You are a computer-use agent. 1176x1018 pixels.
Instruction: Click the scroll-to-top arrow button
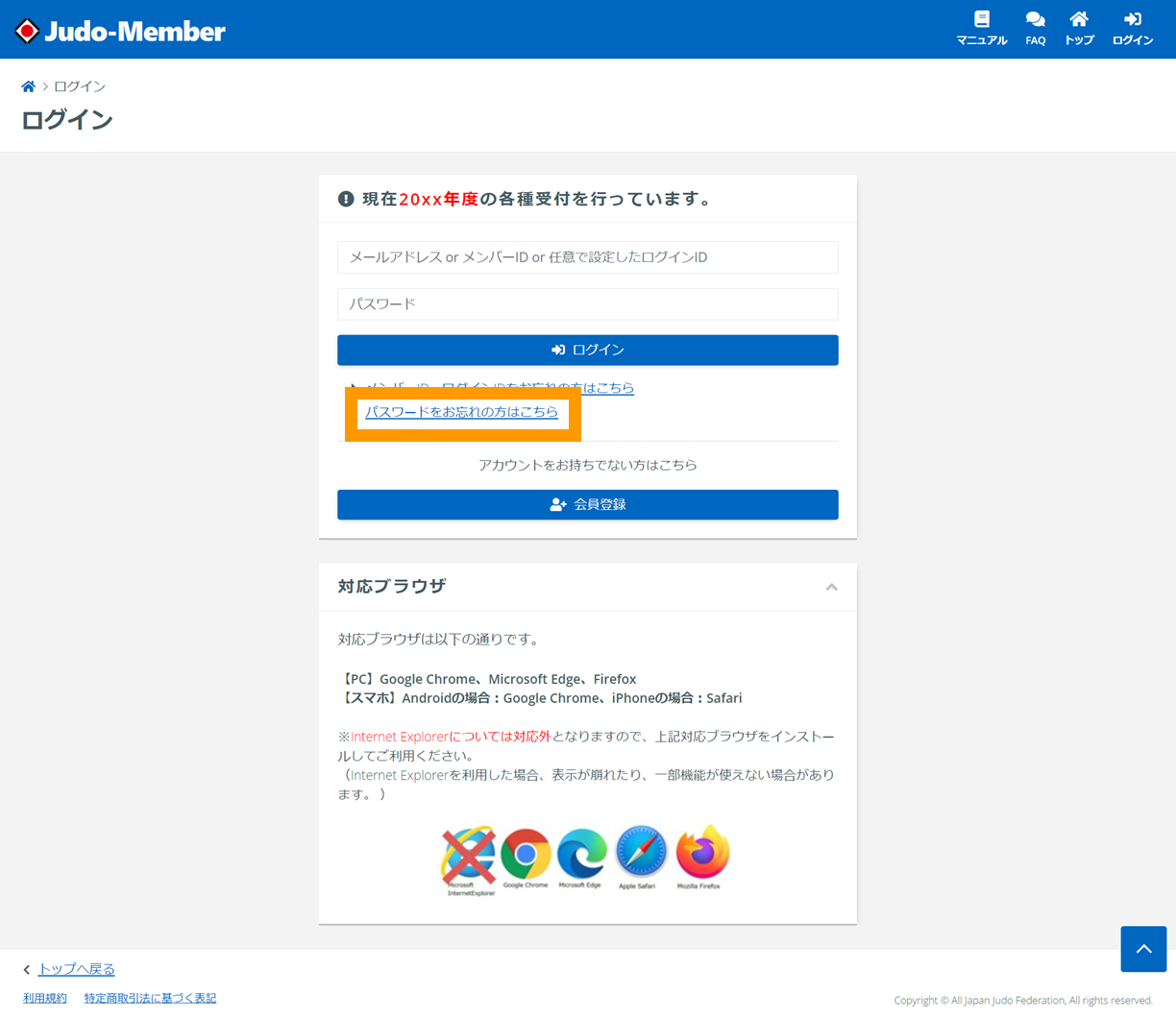point(1142,949)
